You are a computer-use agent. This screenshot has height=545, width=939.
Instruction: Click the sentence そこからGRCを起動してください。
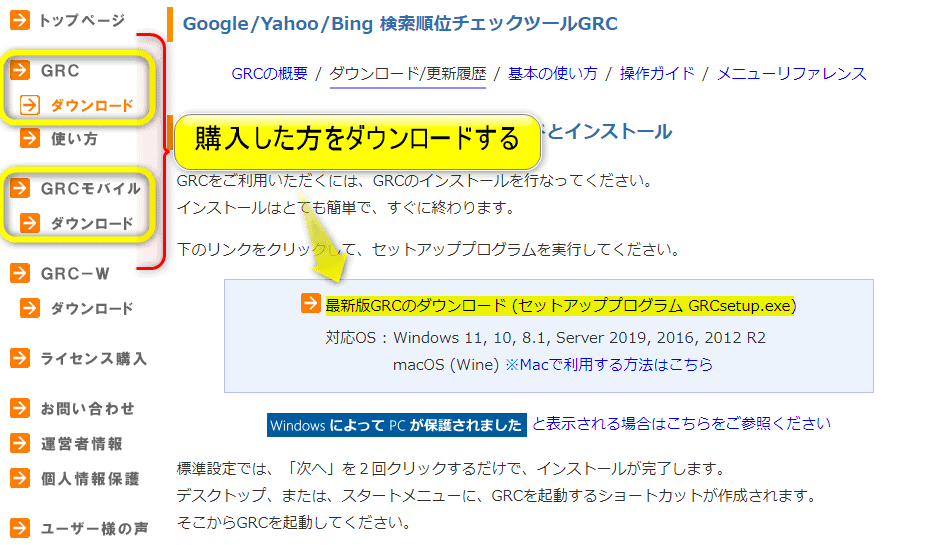point(295,522)
